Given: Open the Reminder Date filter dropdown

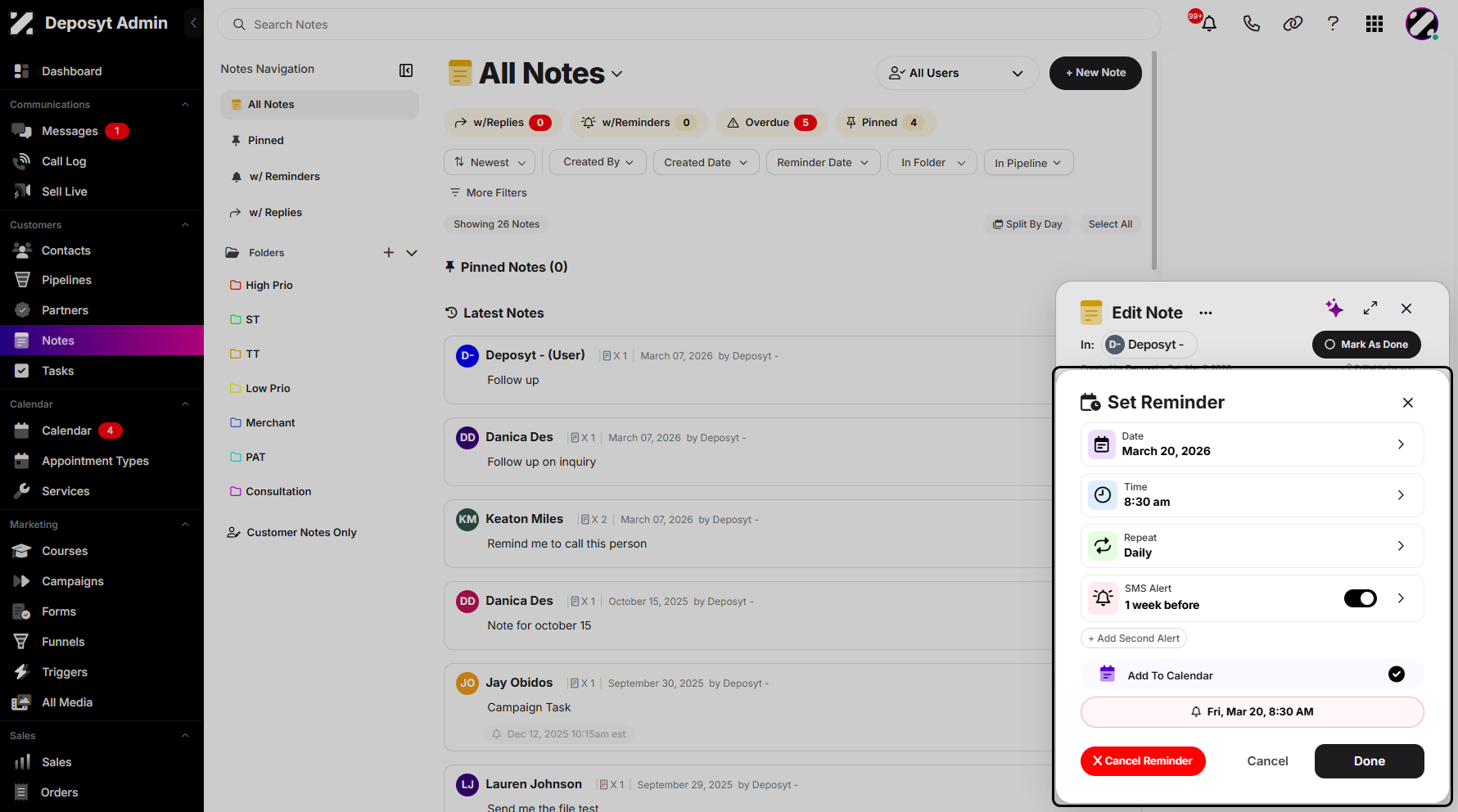Looking at the screenshot, I should point(823,162).
